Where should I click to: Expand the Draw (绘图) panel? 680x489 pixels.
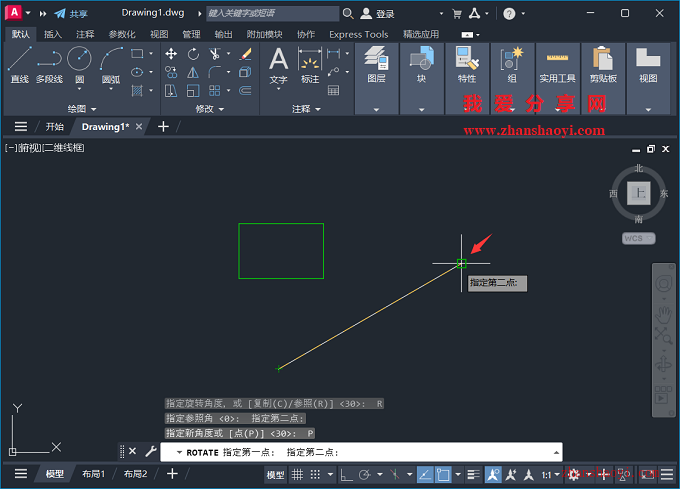82,109
